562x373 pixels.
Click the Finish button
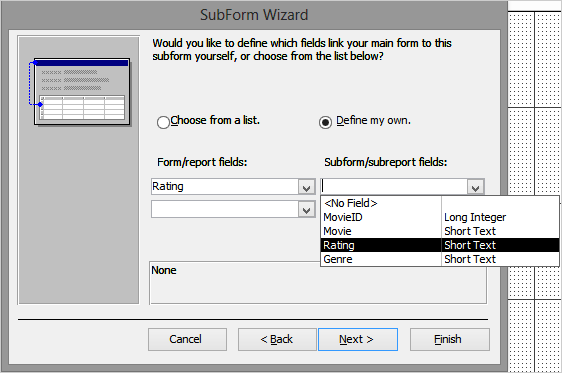(449, 339)
